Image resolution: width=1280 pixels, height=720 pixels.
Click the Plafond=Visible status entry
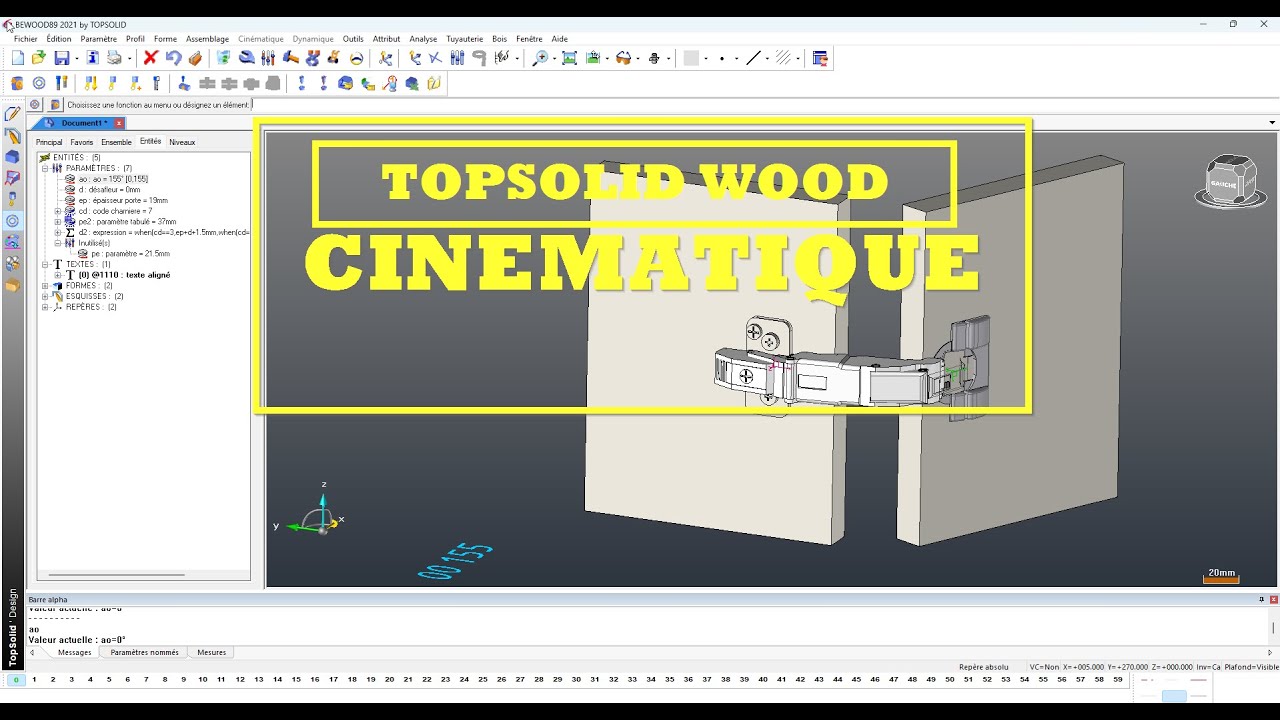(x=1251, y=667)
